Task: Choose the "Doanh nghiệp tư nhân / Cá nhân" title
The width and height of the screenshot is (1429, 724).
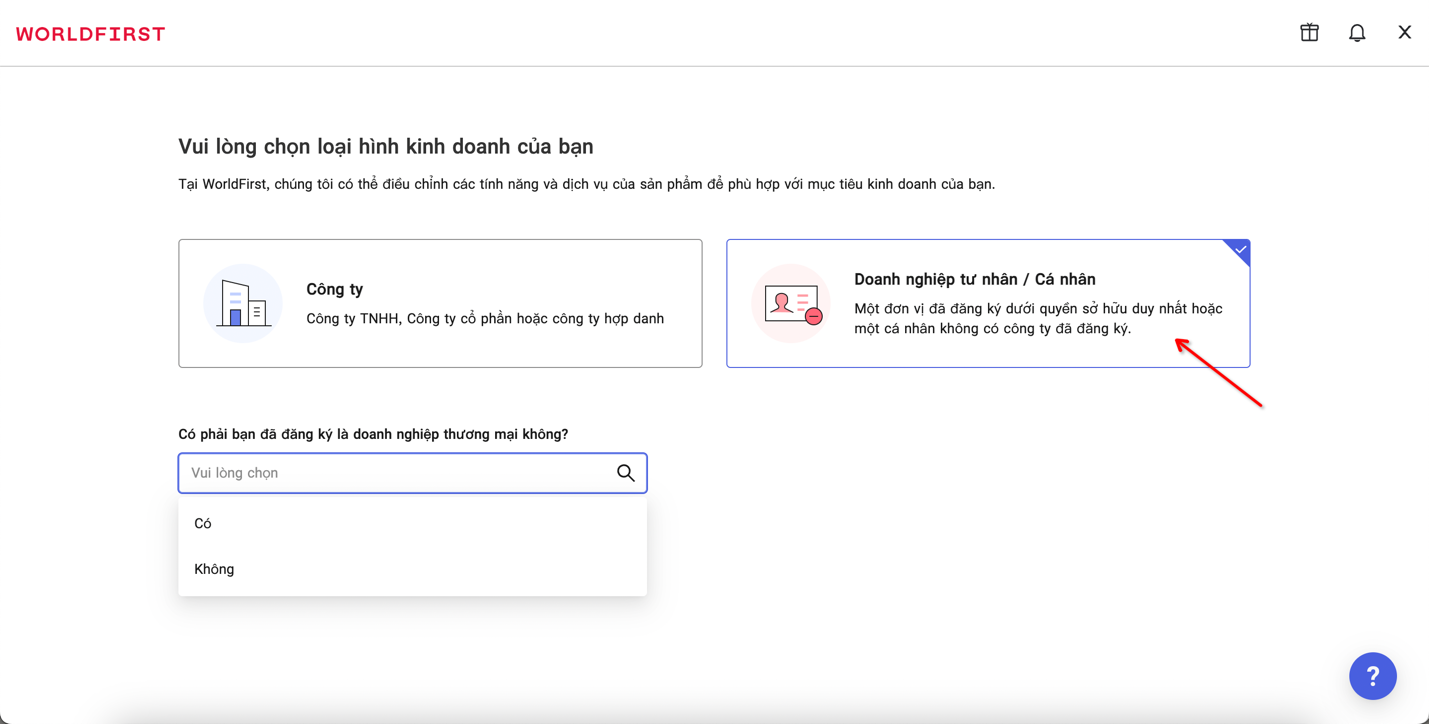Action: pos(974,279)
